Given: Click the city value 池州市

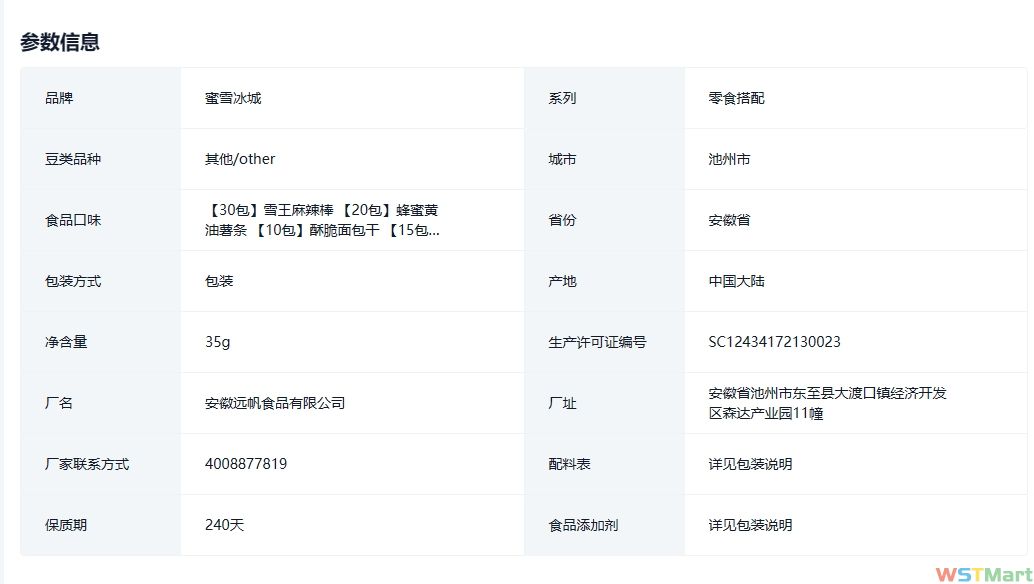Looking at the screenshot, I should tap(729, 159).
